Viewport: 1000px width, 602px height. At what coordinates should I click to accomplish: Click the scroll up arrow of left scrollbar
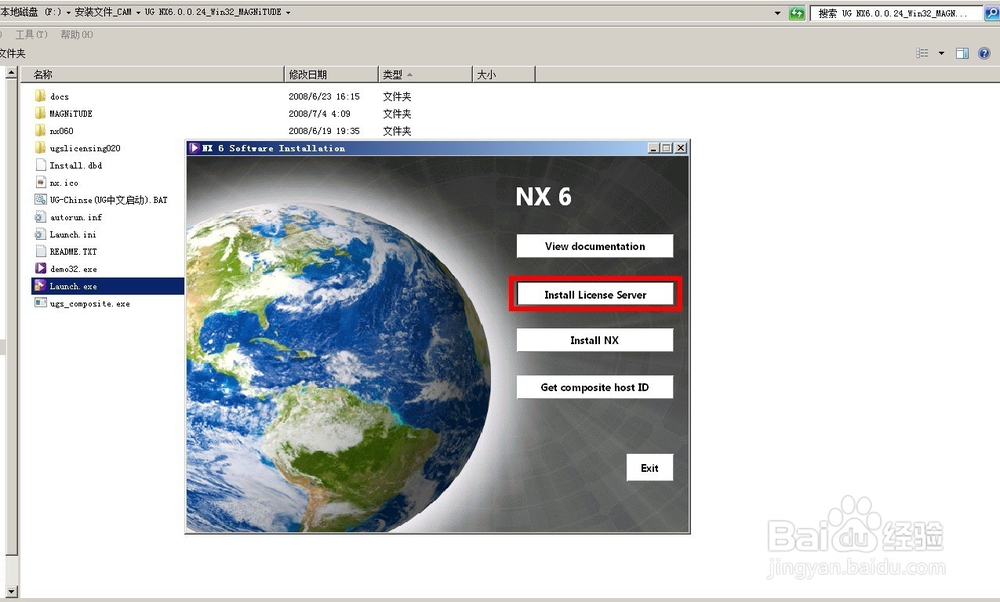pos(11,73)
